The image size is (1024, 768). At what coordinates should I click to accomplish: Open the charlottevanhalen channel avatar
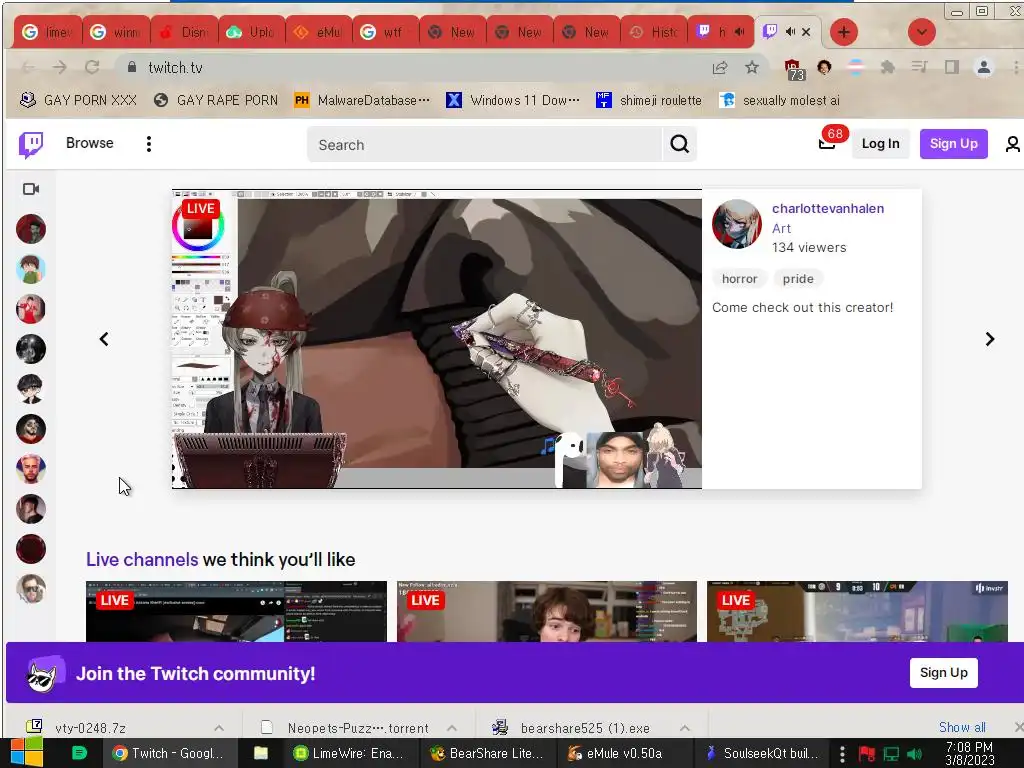737,224
